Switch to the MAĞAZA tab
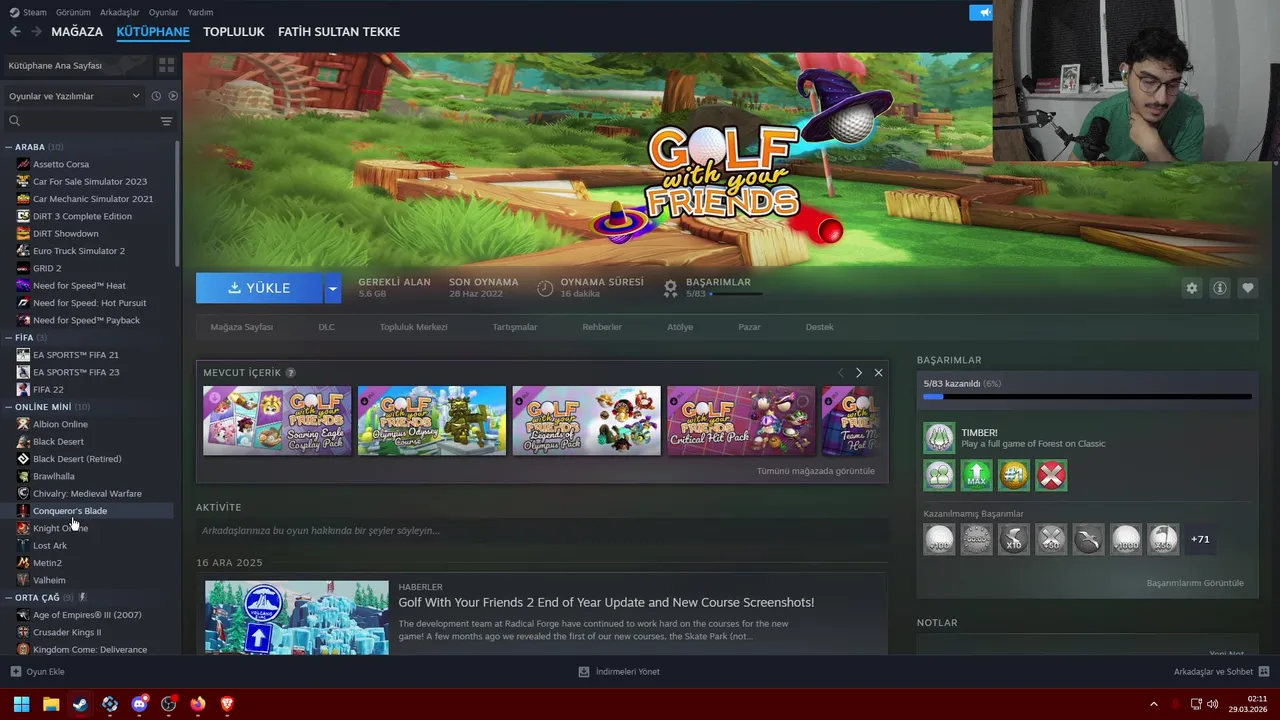The image size is (1280, 720). pyautogui.click(x=77, y=32)
